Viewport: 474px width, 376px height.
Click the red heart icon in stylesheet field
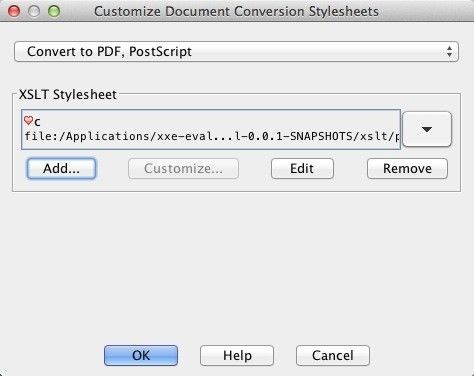(28, 120)
